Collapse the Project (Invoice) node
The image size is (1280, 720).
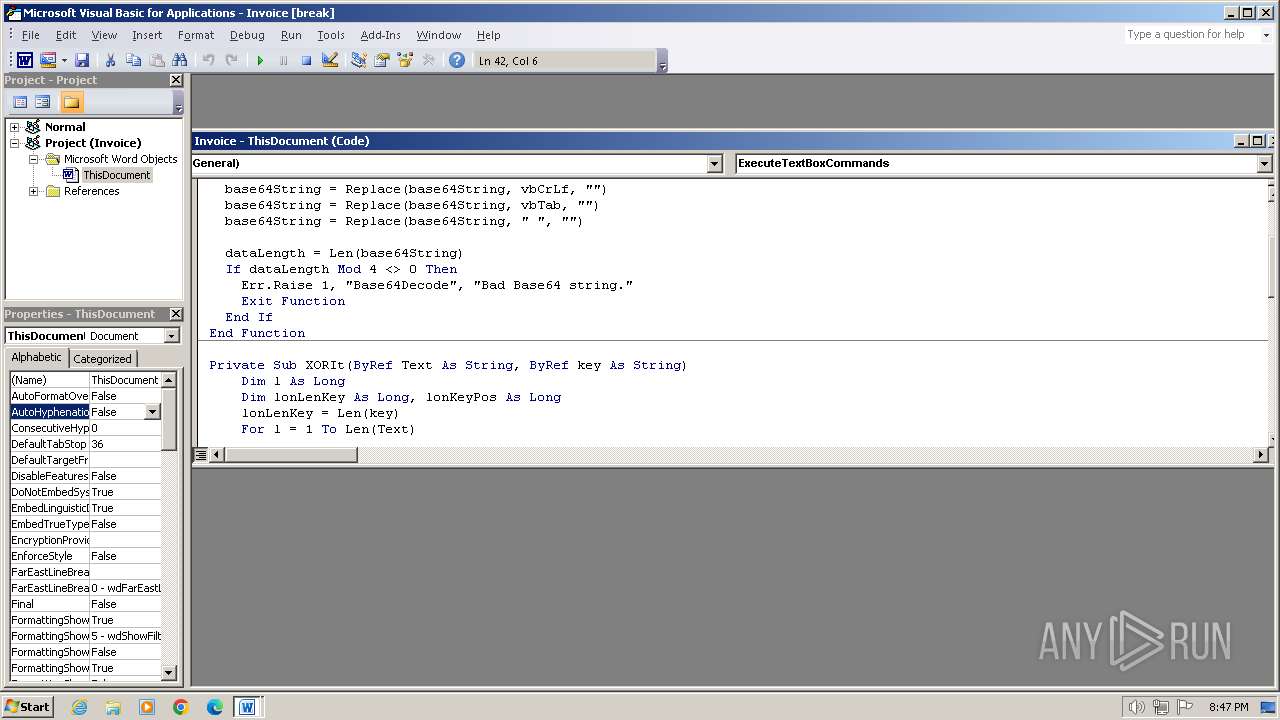15,143
